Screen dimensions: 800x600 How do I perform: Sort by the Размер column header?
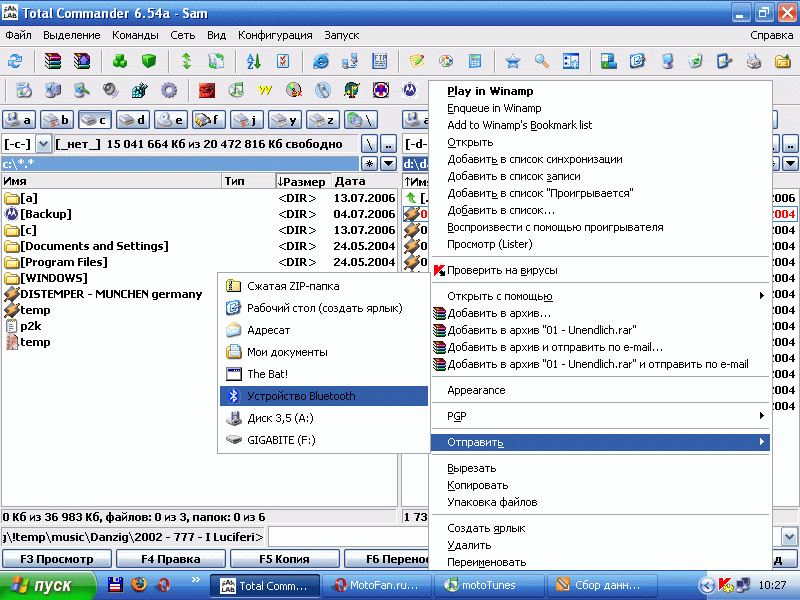pos(303,181)
